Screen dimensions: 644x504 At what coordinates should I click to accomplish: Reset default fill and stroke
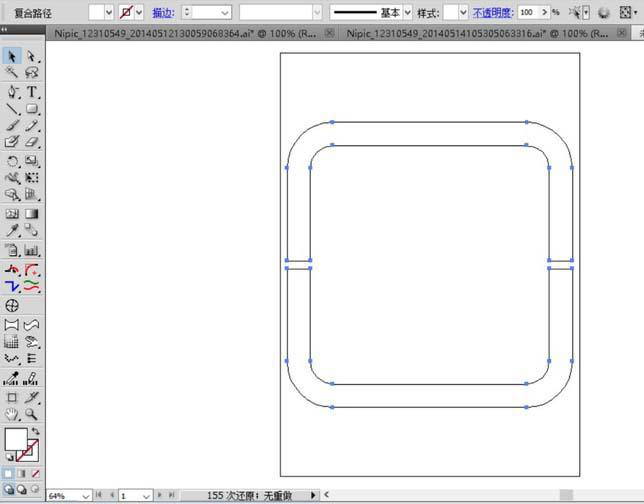click(9, 457)
